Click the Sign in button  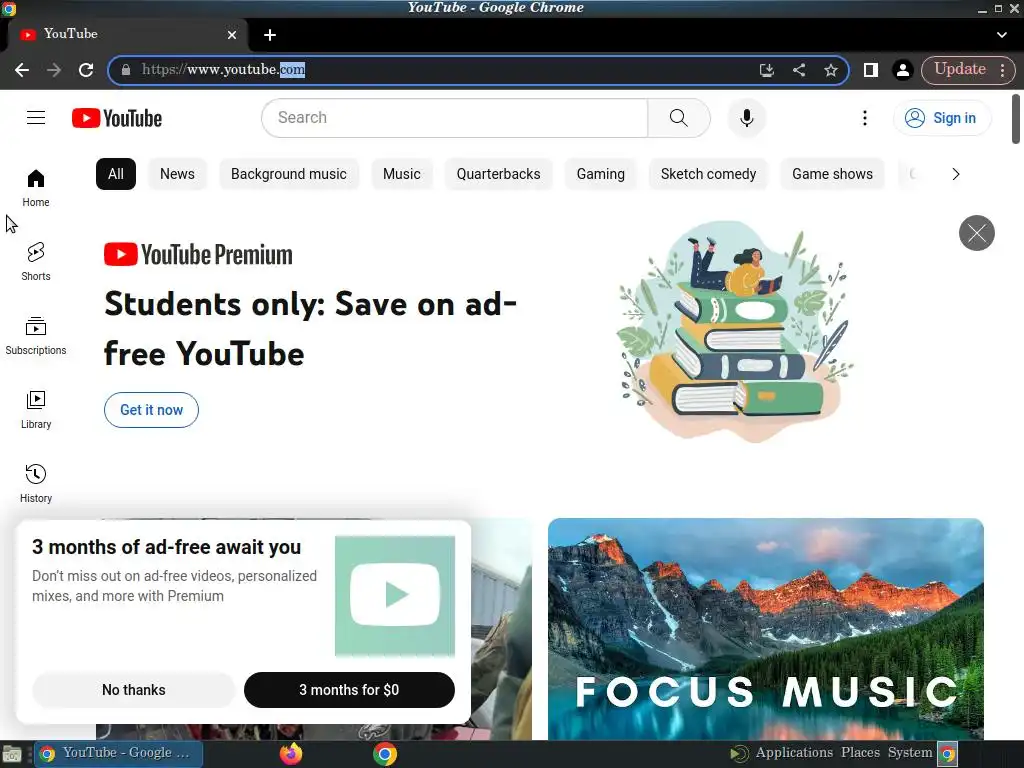[x=942, y=118]
